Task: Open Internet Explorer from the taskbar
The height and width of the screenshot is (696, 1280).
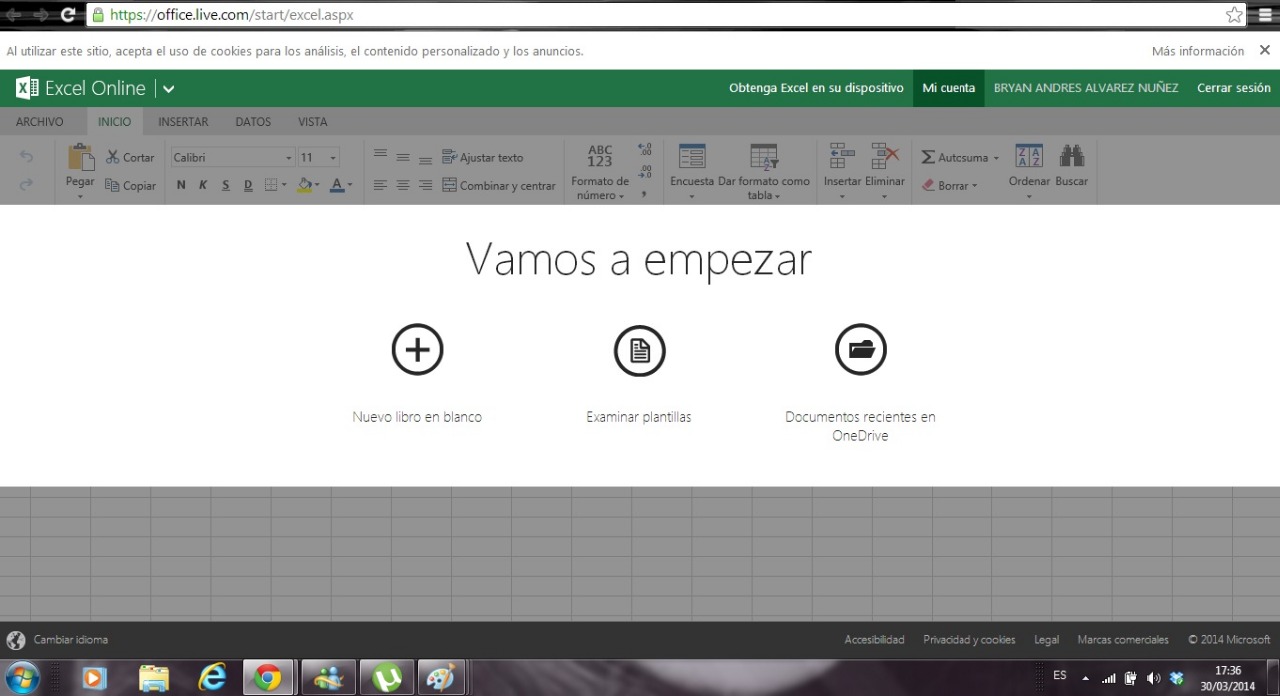Action: pos(212,677)
